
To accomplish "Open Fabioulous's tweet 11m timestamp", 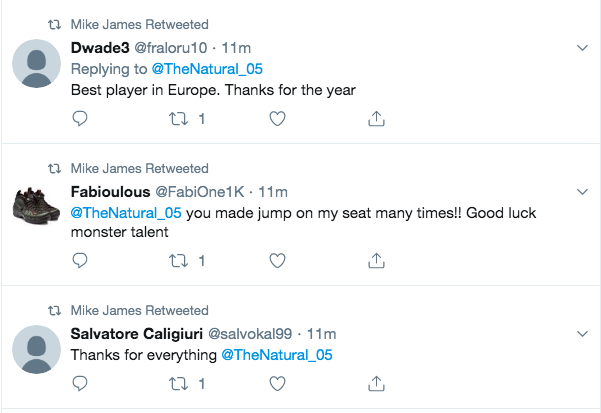I will coord(273,190).
